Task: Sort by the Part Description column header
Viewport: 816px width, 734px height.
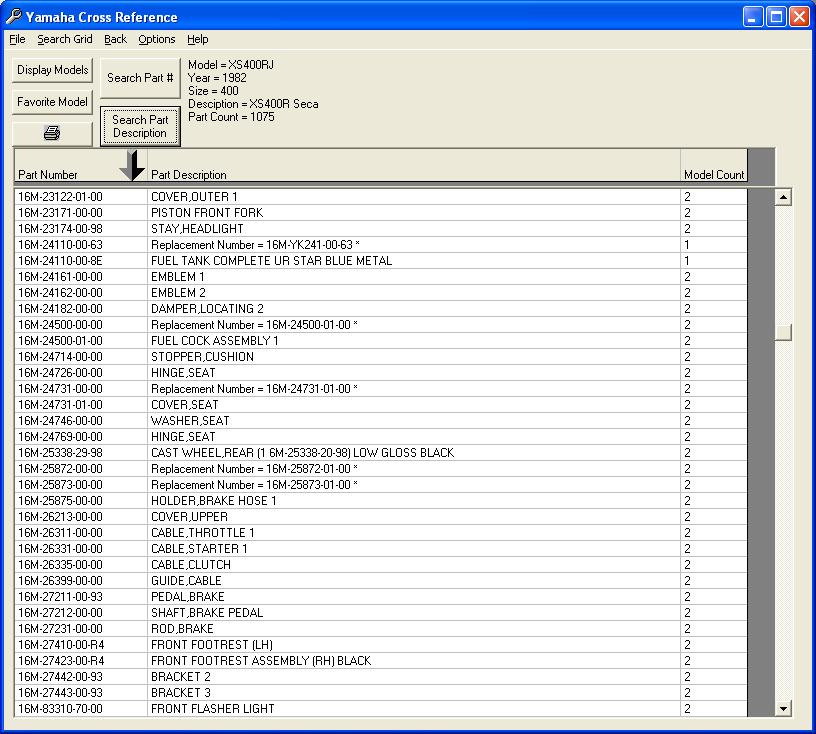Action: pyautogui.click(x=414, y=166)
